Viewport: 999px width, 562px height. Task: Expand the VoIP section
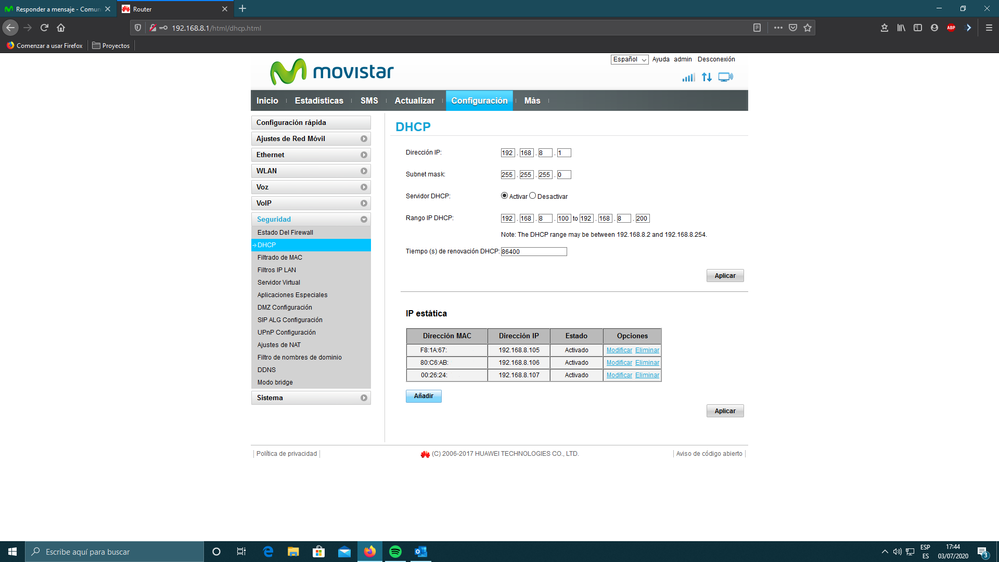coord(311,203)
